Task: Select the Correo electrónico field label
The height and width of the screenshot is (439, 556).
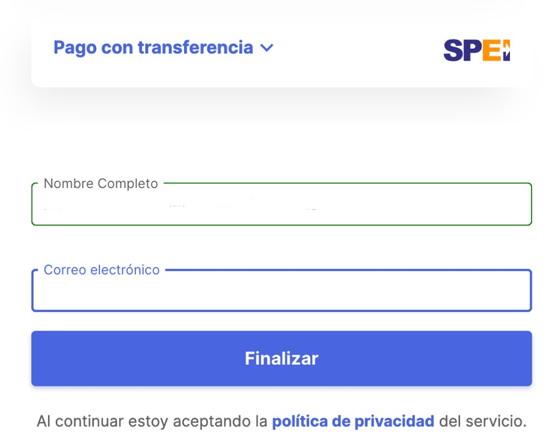Action: coord(101,270)
